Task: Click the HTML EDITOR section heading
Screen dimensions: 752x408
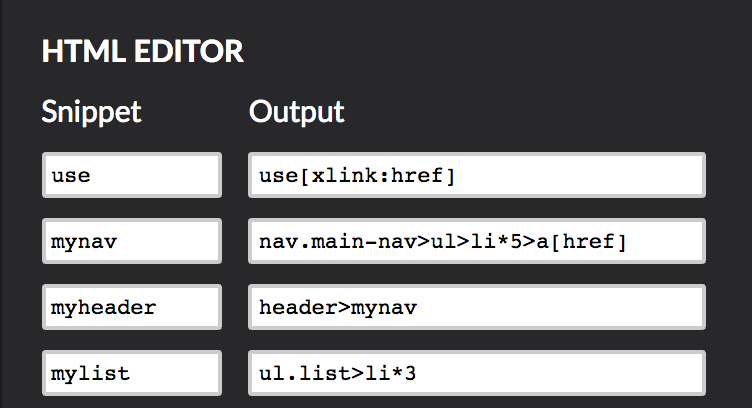Action: point(143,52)
